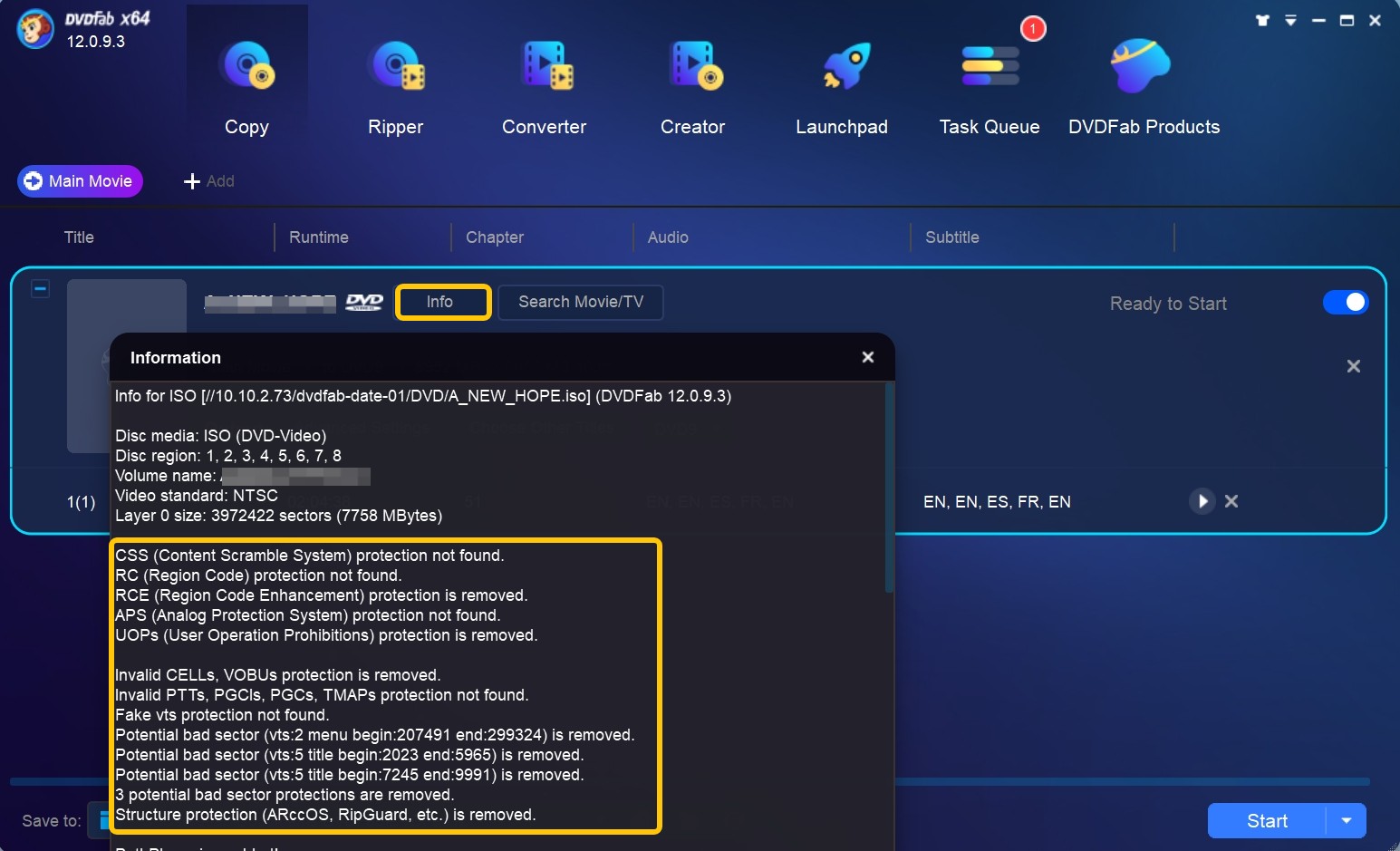
Task: Select the 'Fake vts protection not found' line
Action: point(222,715)
